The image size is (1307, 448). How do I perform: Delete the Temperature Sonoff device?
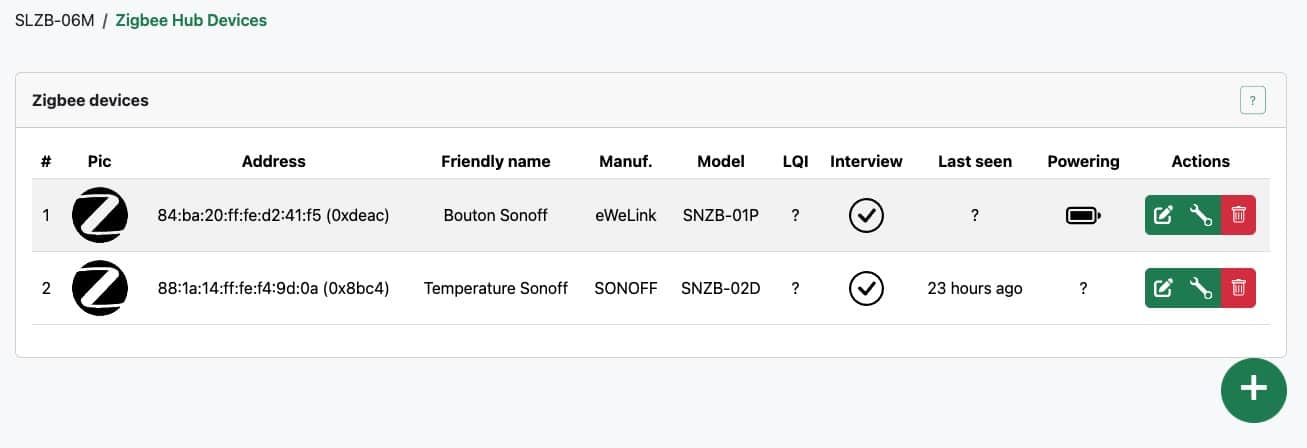[1238, 288]
